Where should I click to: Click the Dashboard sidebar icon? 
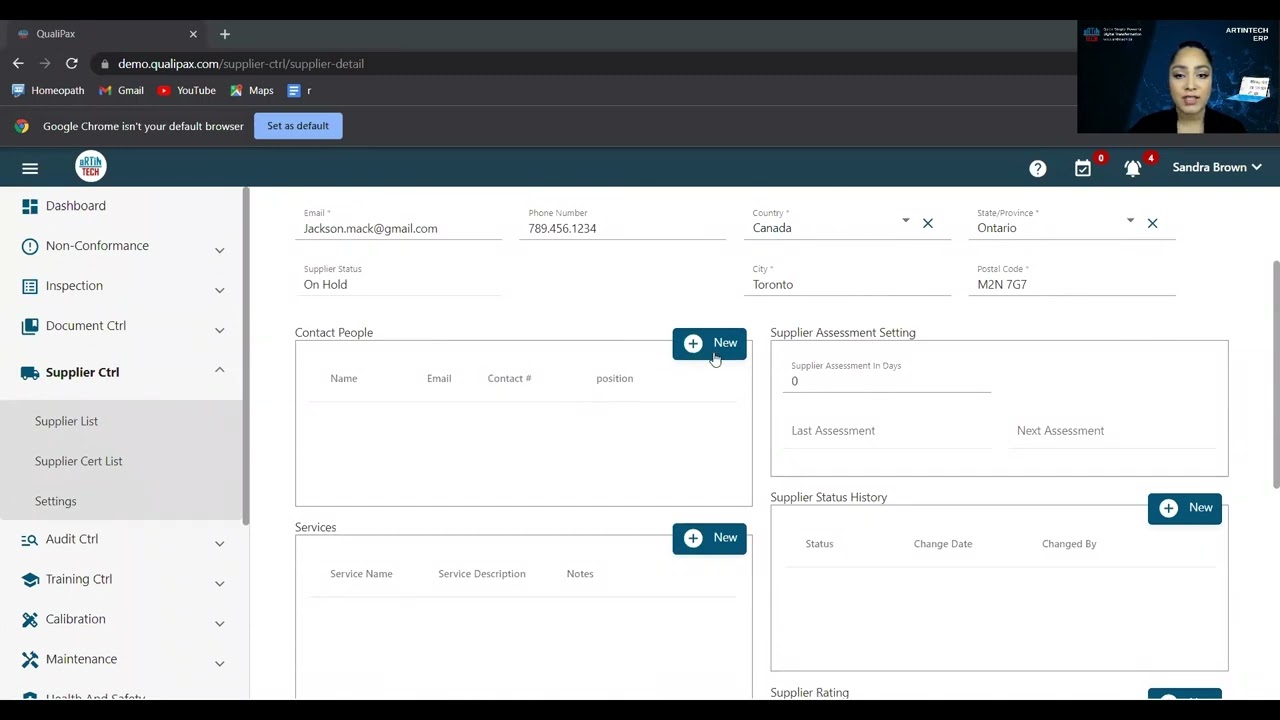[30, 206]
